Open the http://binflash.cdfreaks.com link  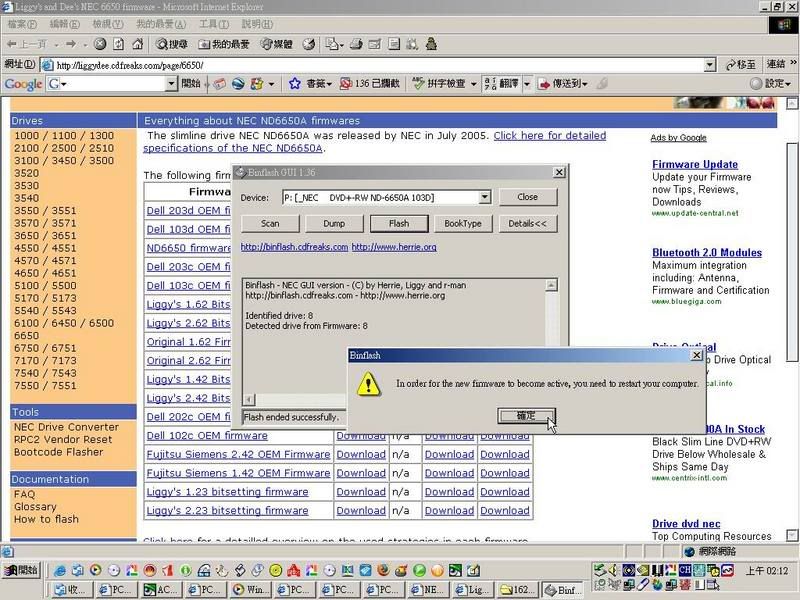(294, 247)
